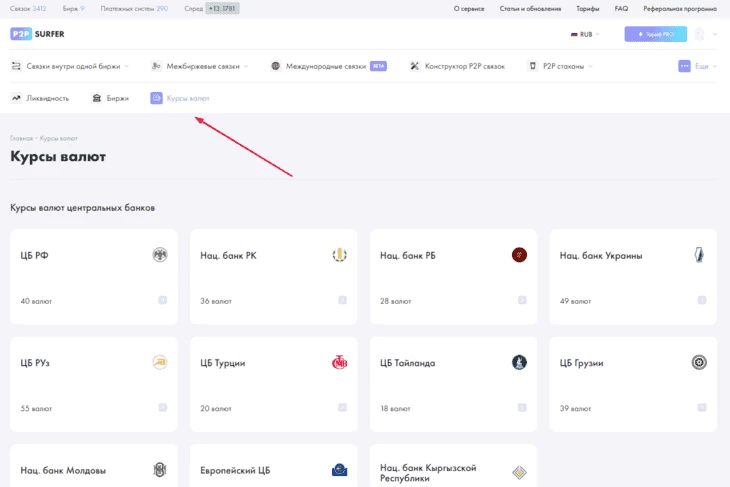
Task: Click the globe icon for Международные связи
Action: click(276, 66)
